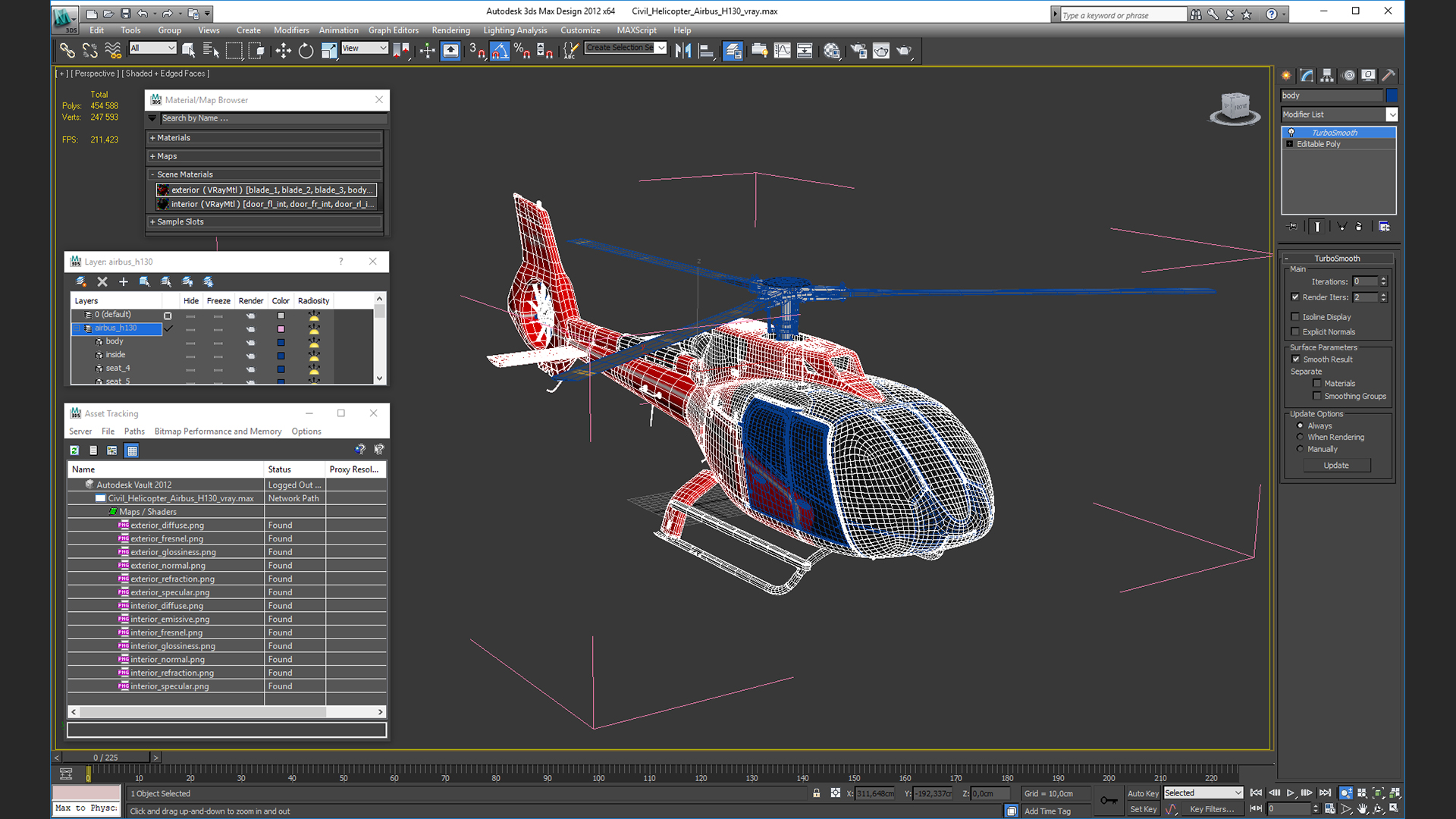The image size is (1456, 819).
Task: Open the Modifier List dropdown
Action: 1392,115
